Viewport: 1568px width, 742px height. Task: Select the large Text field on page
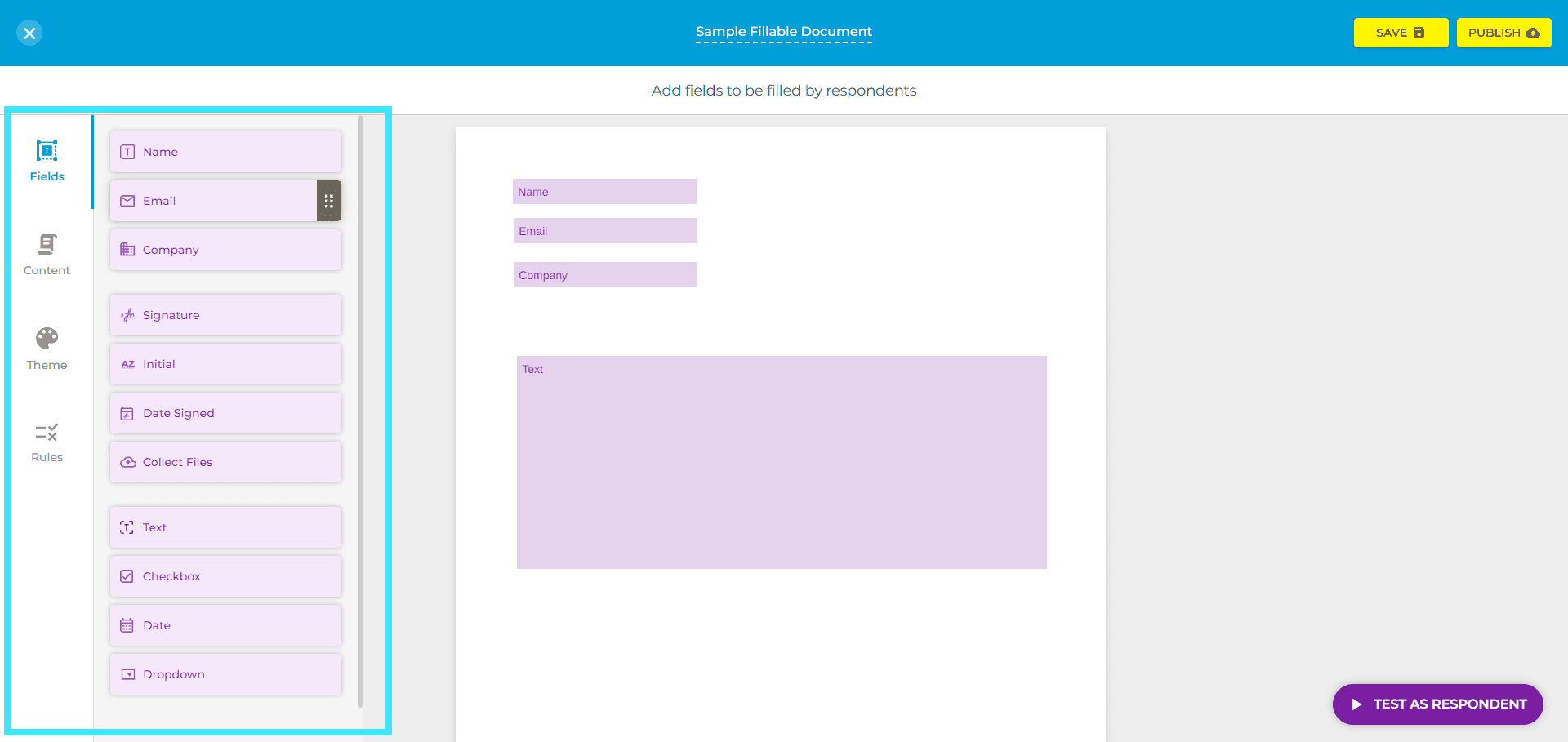pos(782,462)
